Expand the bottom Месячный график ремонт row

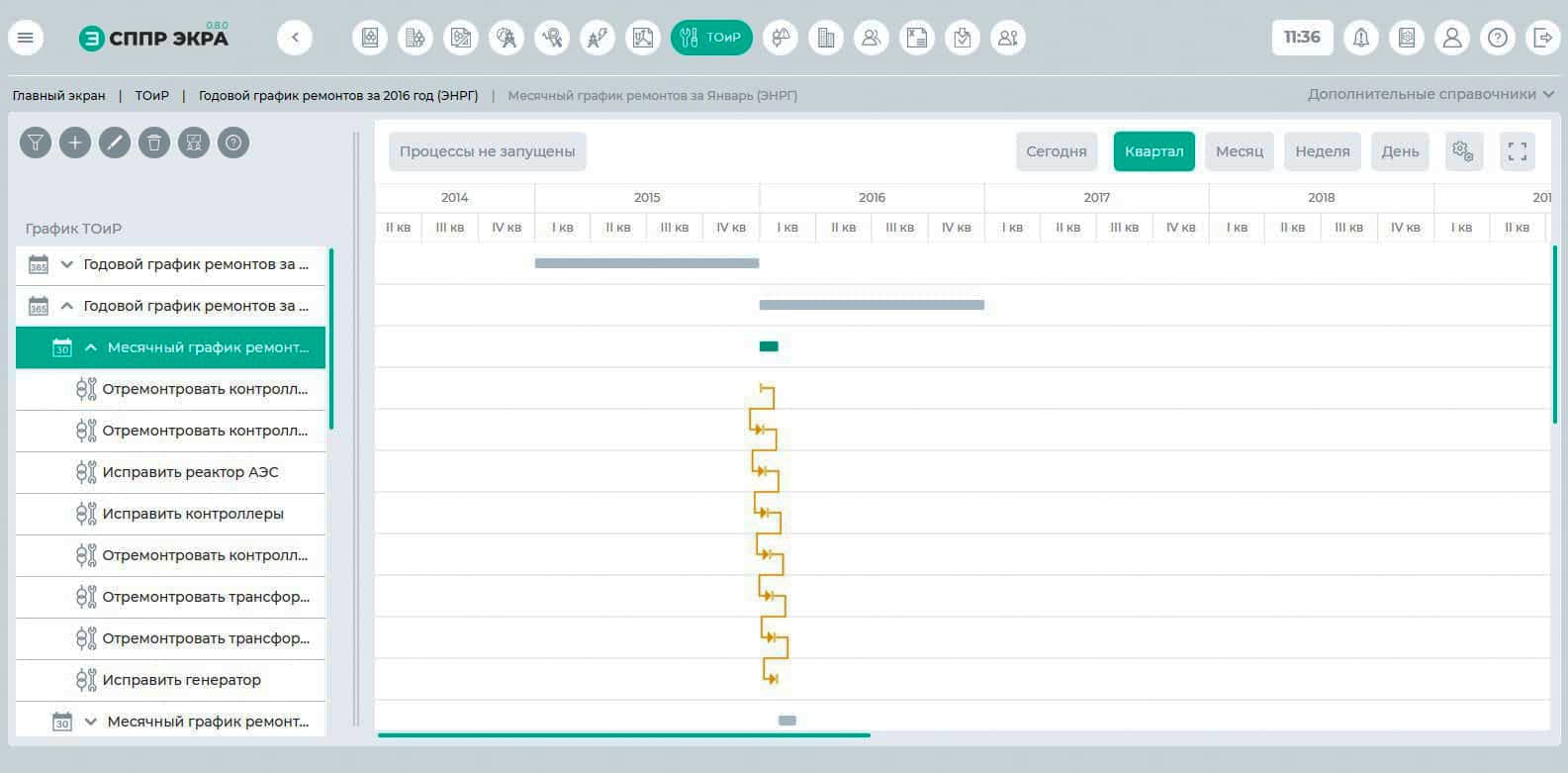91,722
